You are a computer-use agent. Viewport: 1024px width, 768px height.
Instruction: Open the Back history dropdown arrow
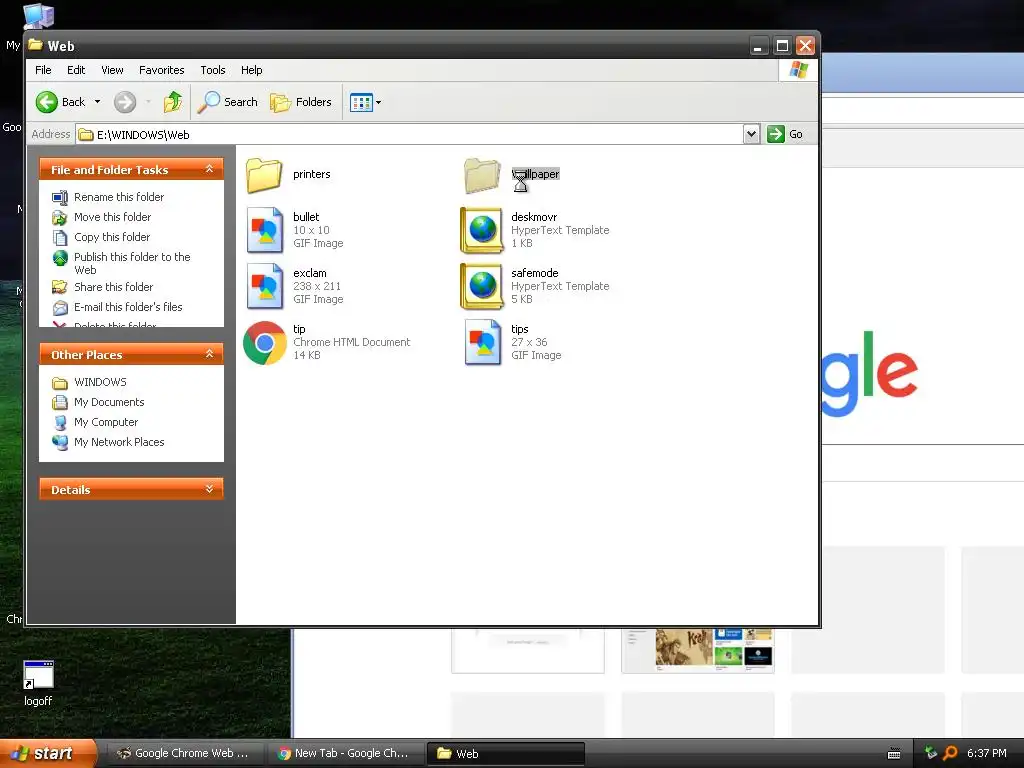pos(97,102)
